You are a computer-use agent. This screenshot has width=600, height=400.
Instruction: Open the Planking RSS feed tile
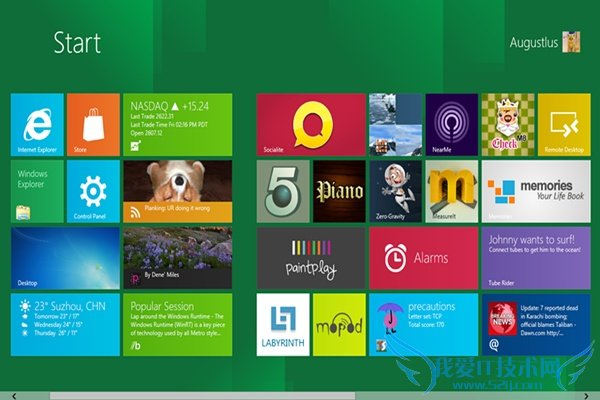(x=178, y=191)
